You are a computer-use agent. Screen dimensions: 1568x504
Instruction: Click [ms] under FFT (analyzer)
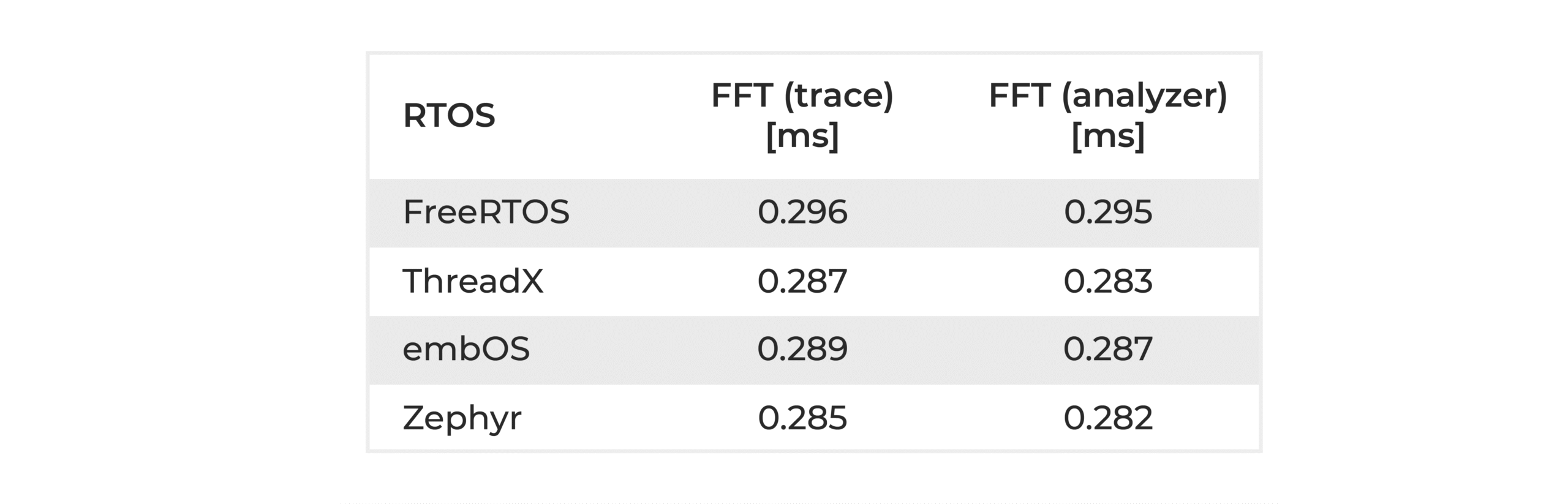click(1108, 135)
